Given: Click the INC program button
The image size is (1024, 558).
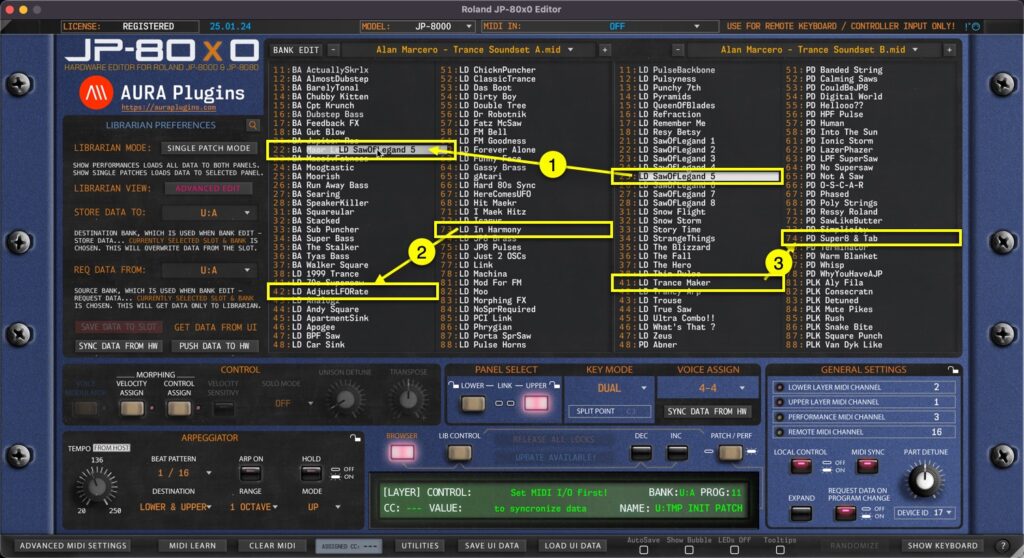Looking at the screenshot, I should point(677,452).
